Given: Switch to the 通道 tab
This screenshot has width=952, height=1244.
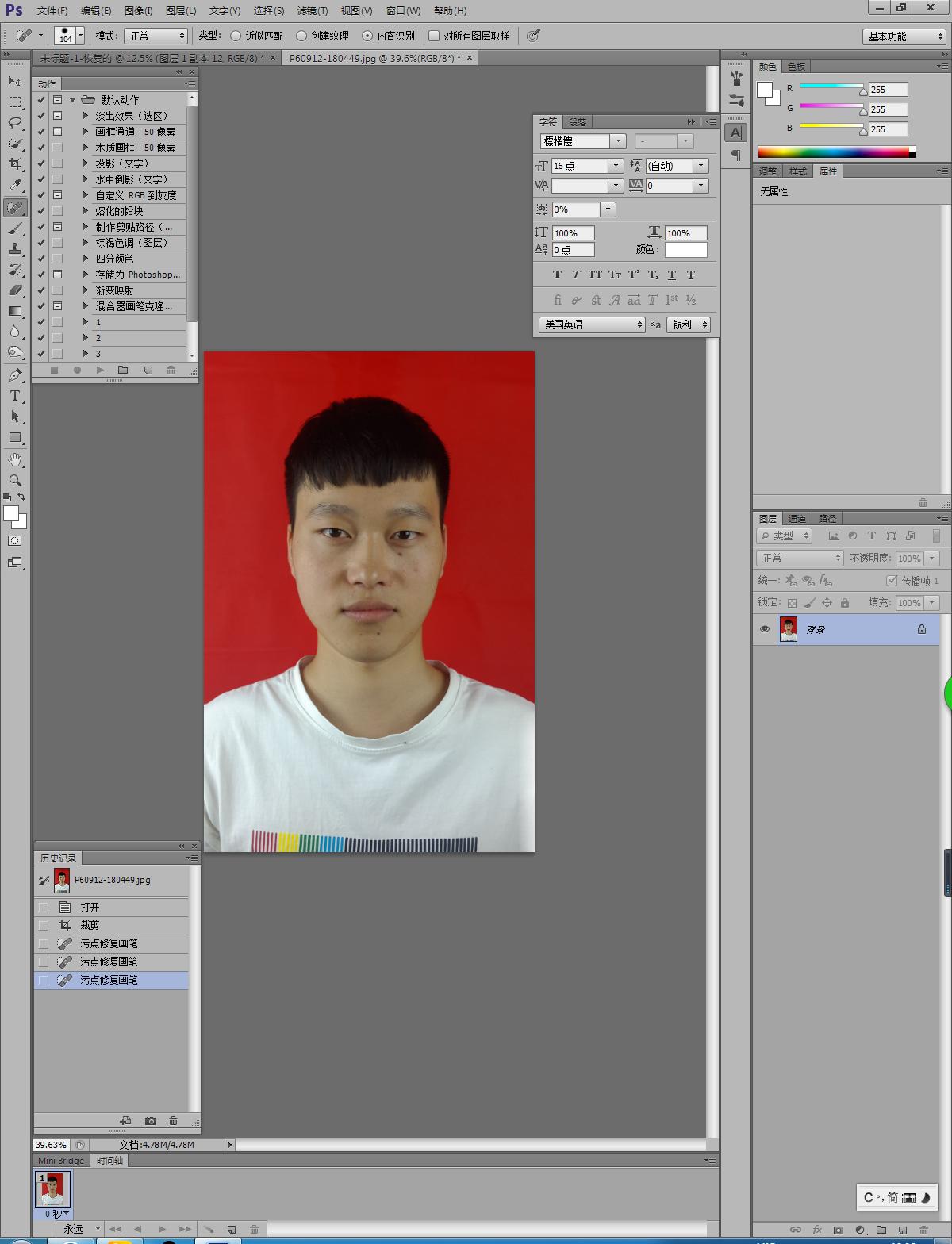Looking at the screenshot, I should pyautogui.click(x=797, y=518).
